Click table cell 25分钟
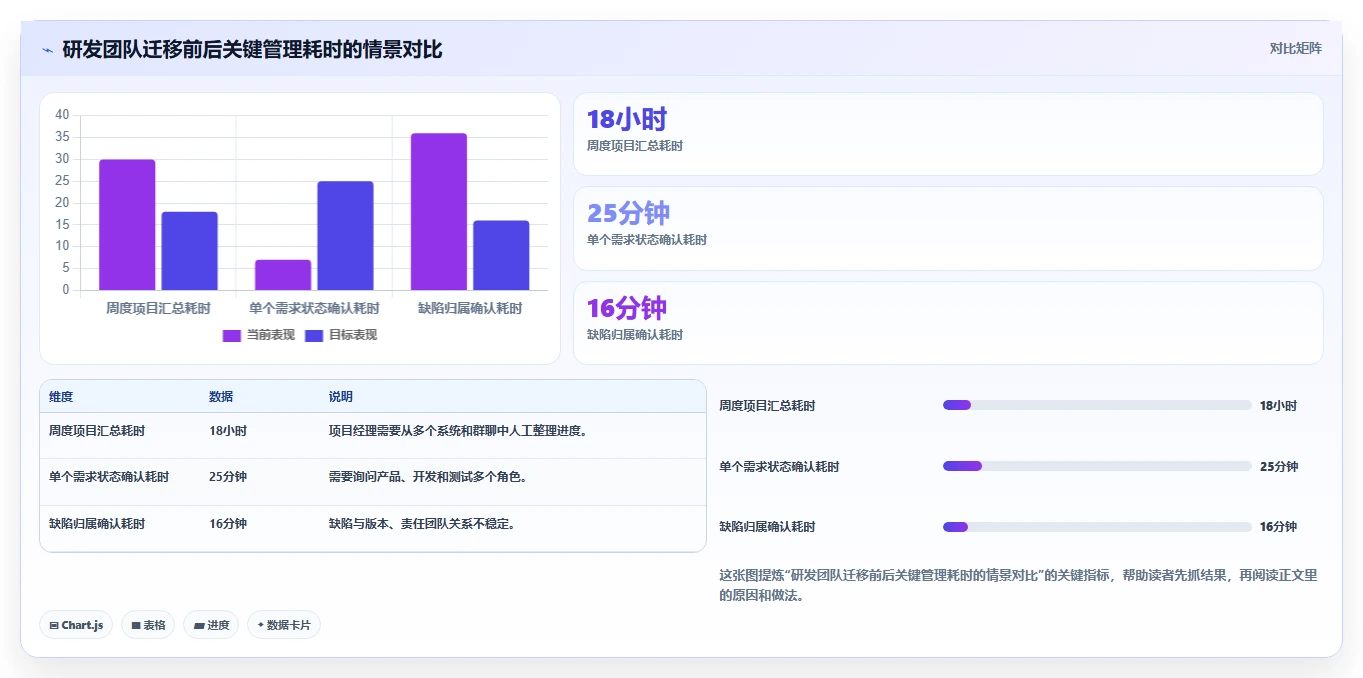Viewport: 1363px width, 678px height. tap(228, 477)
